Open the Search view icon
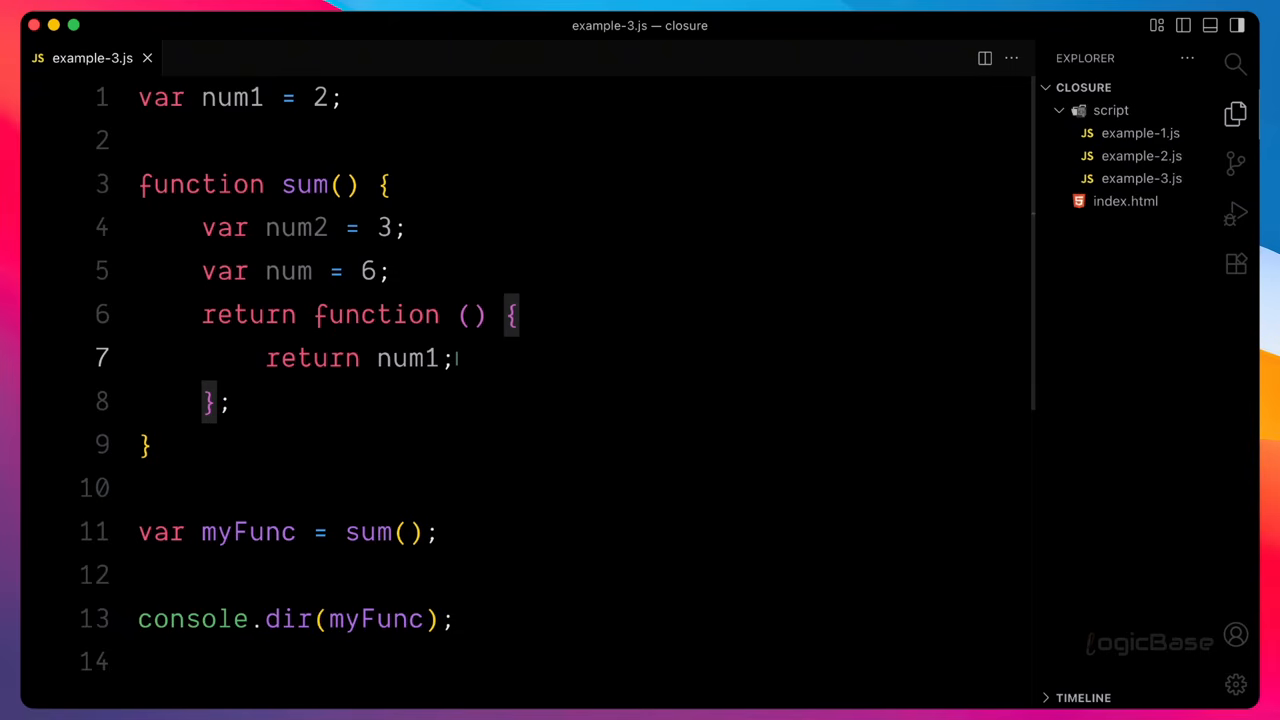 tap(1235, 65)
